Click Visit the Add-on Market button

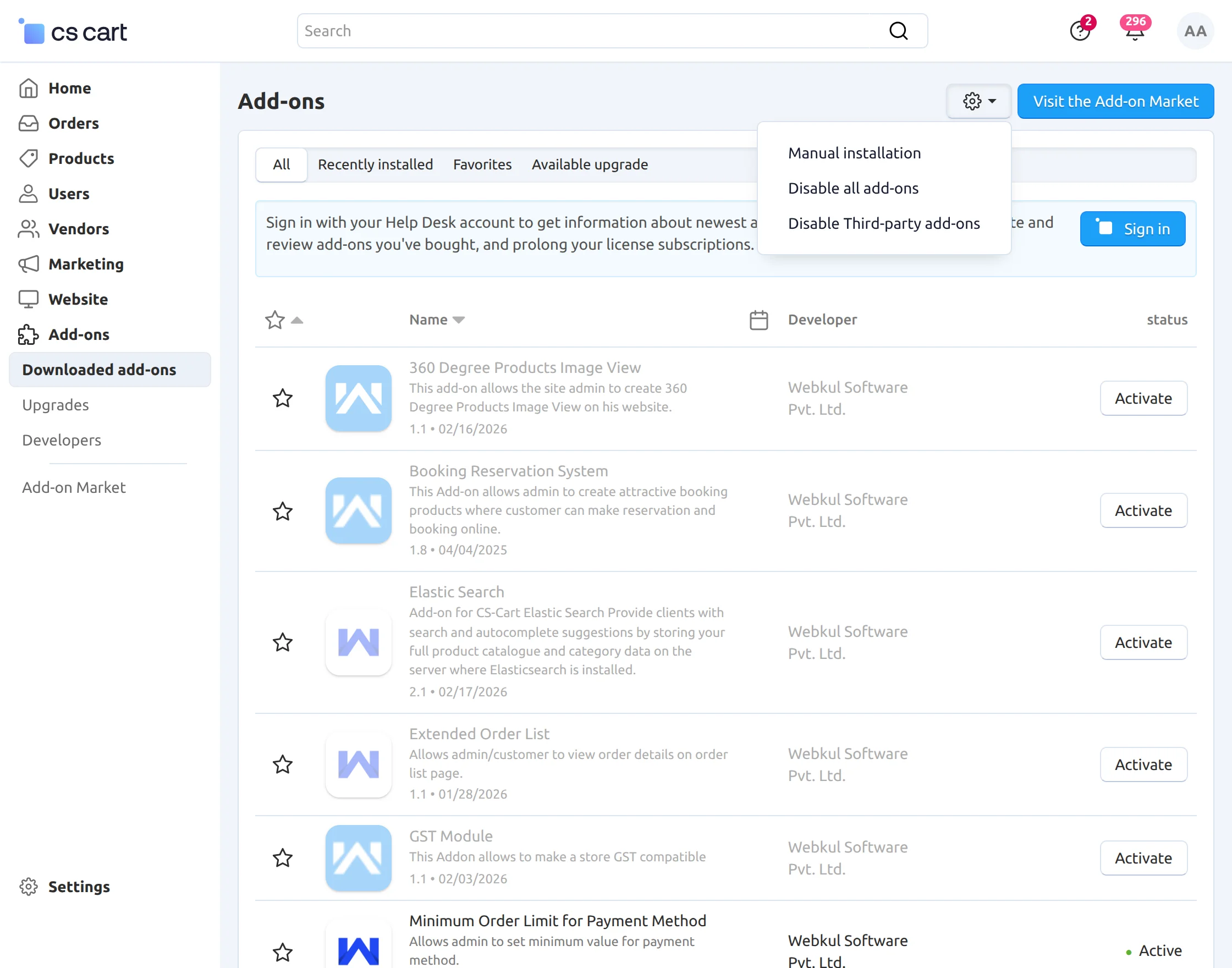click(x=1115, y=101)
